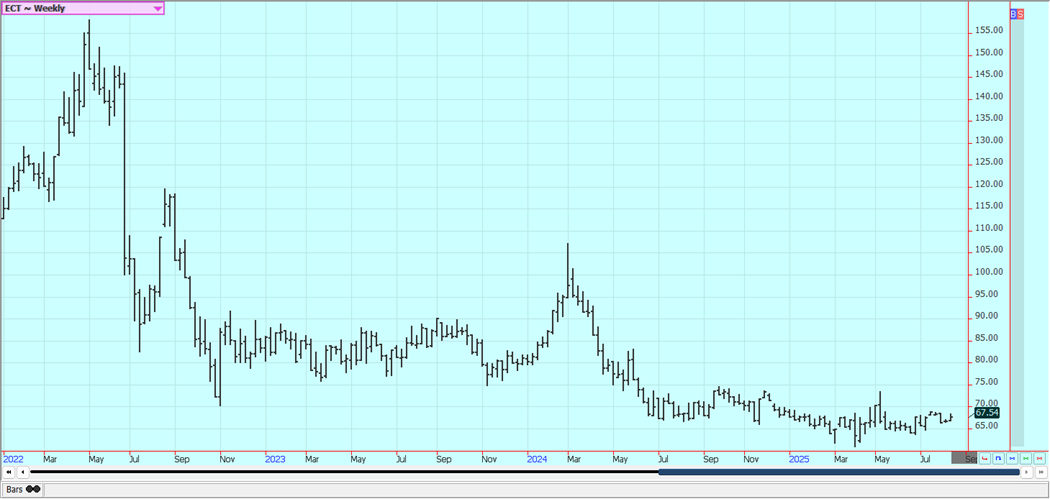Viewport: 1050px width, 499px height.
Task: Click the green compress-arrows chart icon
Action: coord(1026,458)
